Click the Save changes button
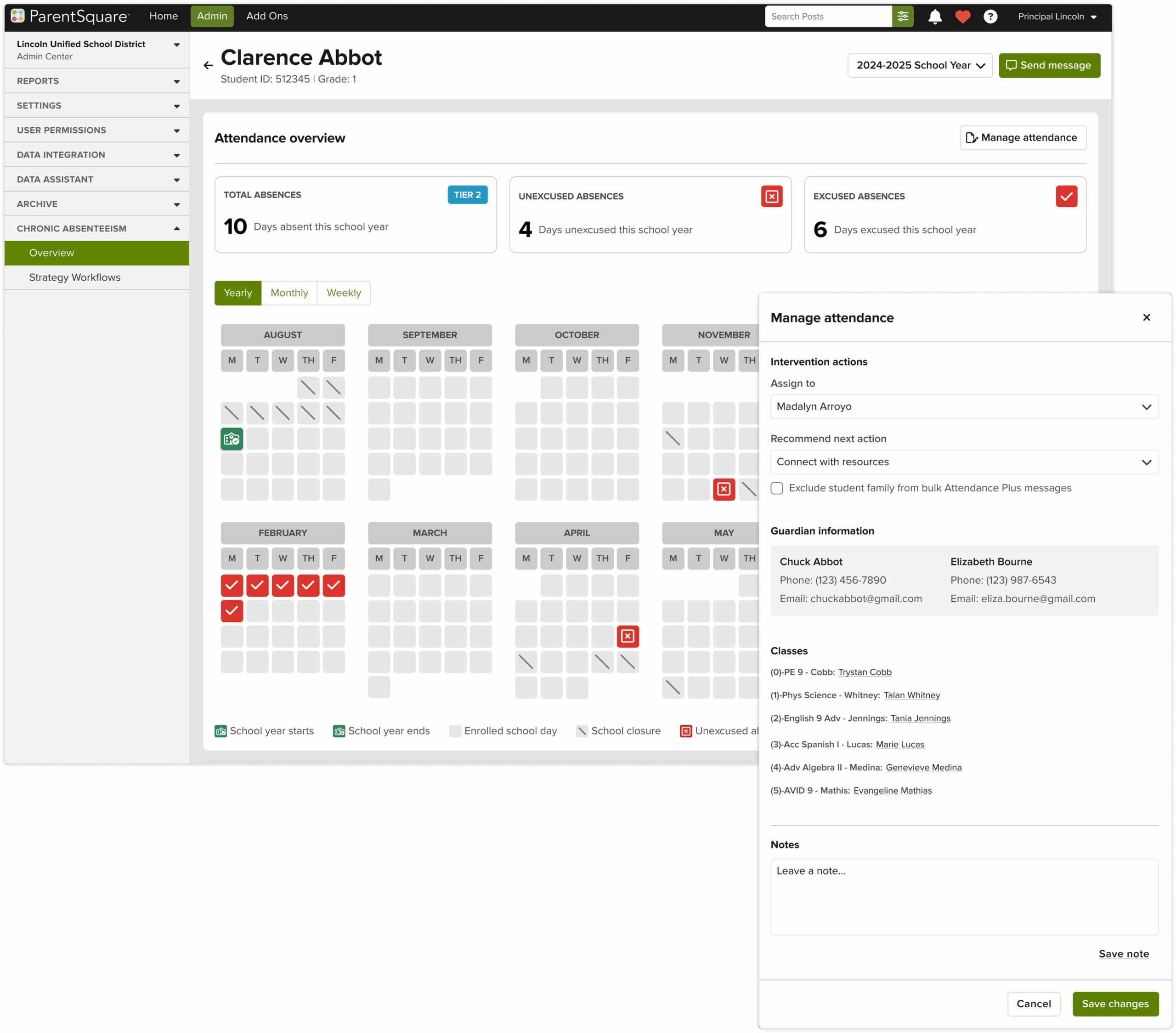The width and height of the screenshot is (1176, 1033). [x=1114, y=1004]
